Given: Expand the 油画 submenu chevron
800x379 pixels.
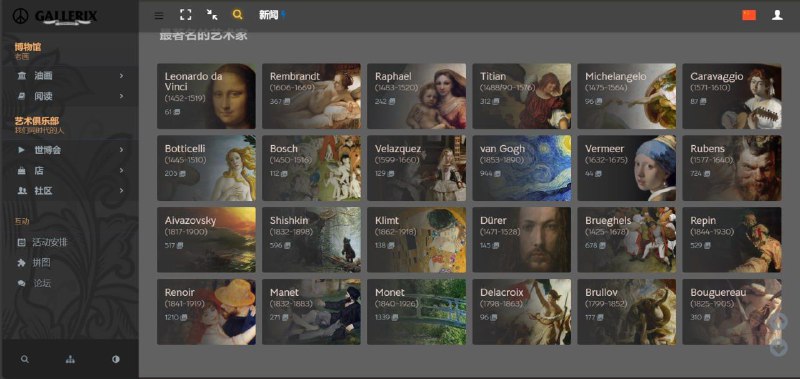Looking at the screenshot, I should (x=121, y=75).
